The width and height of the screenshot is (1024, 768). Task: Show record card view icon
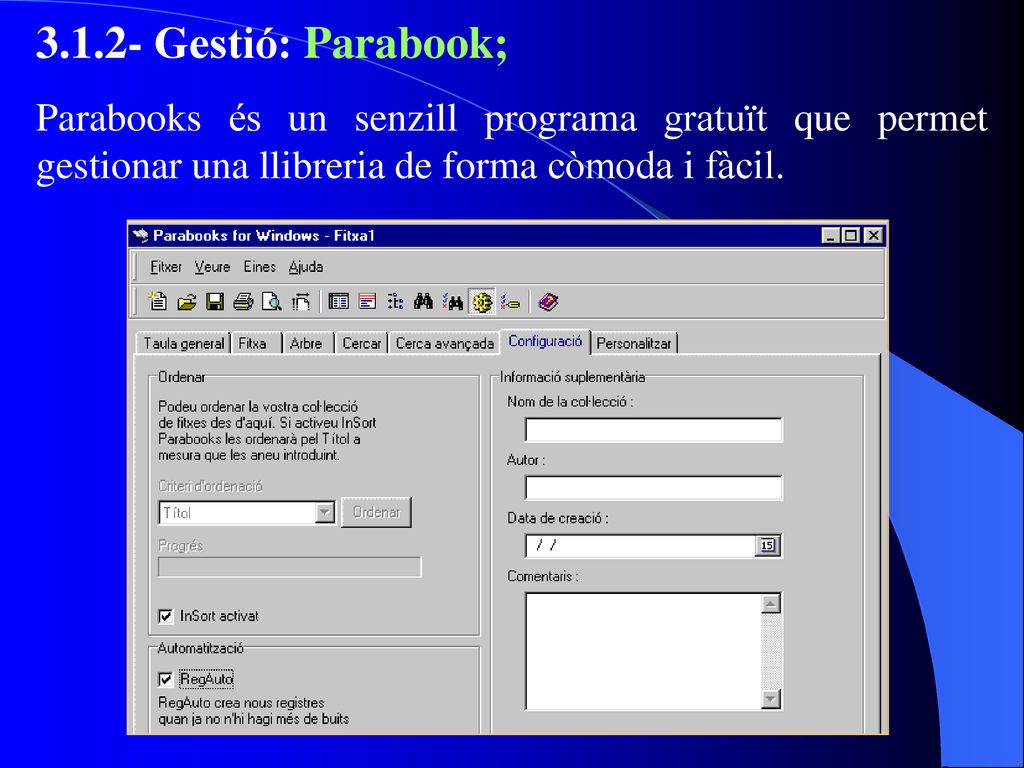pos(367,302)
